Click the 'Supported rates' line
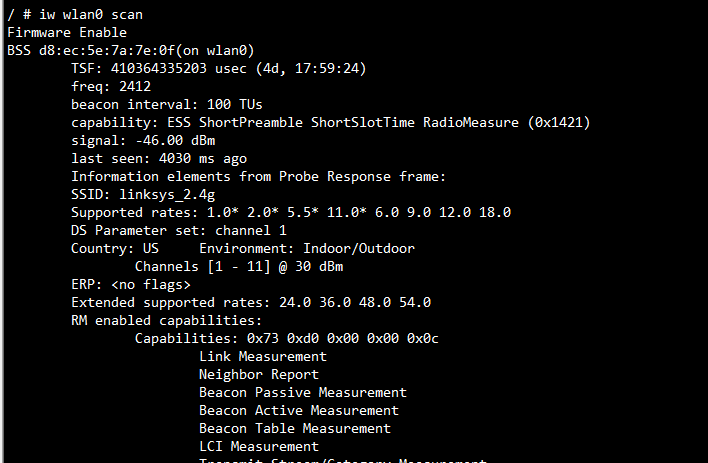708x463 pixels. point(291,212)
